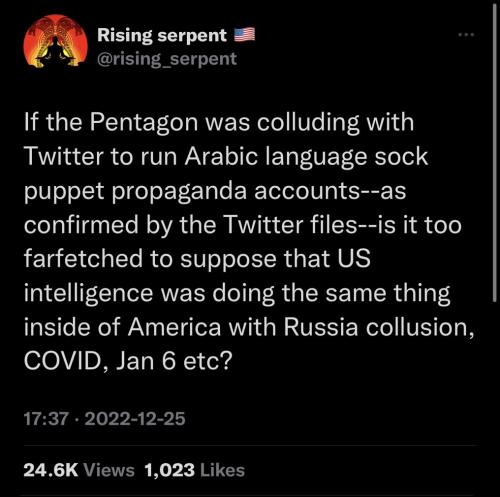Open Rising serpent's profile avatar
Screen dimensions: 500x497
pyautogui.click(x=55, y=42)
